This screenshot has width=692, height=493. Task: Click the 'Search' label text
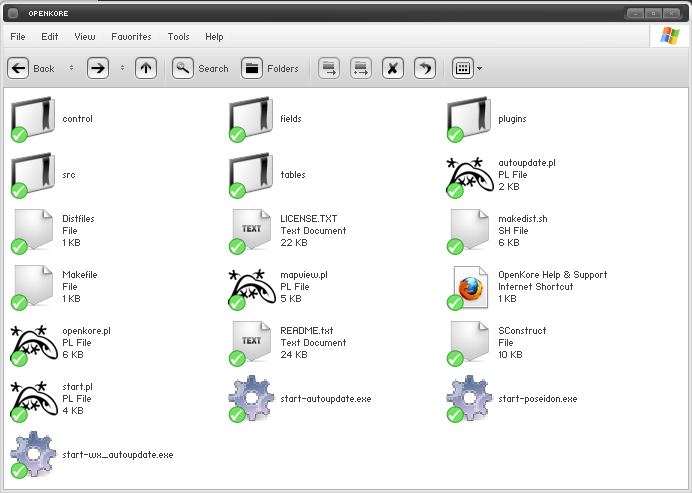(213, 69)
